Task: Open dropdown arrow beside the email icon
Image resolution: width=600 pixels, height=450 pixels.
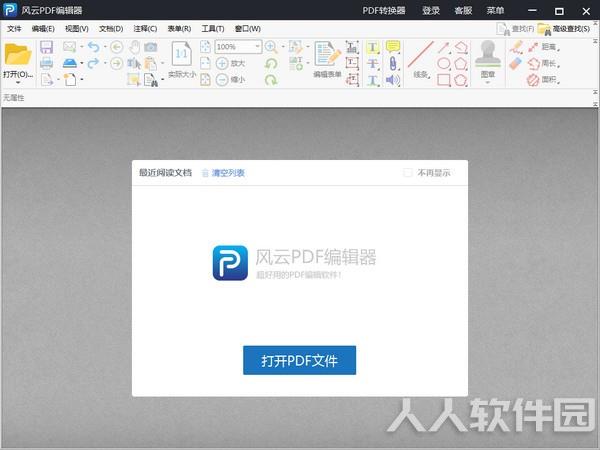Action: point(82,47)
